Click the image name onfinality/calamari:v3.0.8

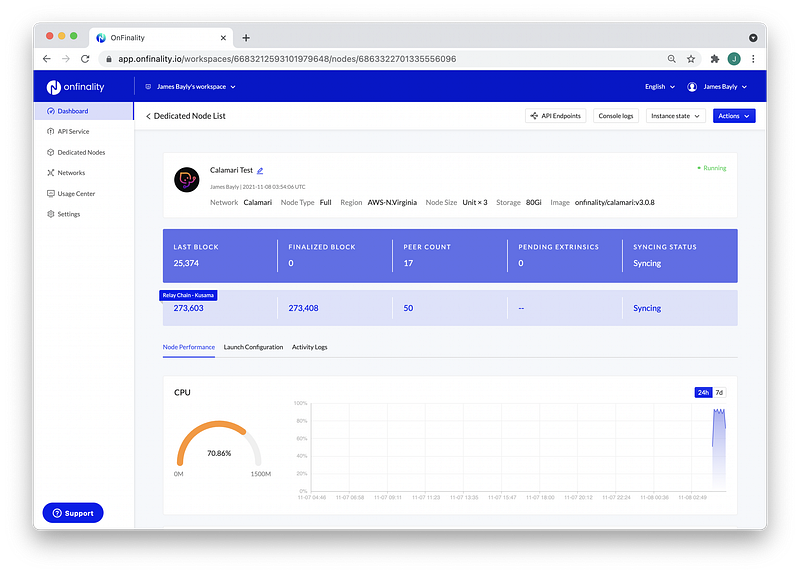coord(614,203)
